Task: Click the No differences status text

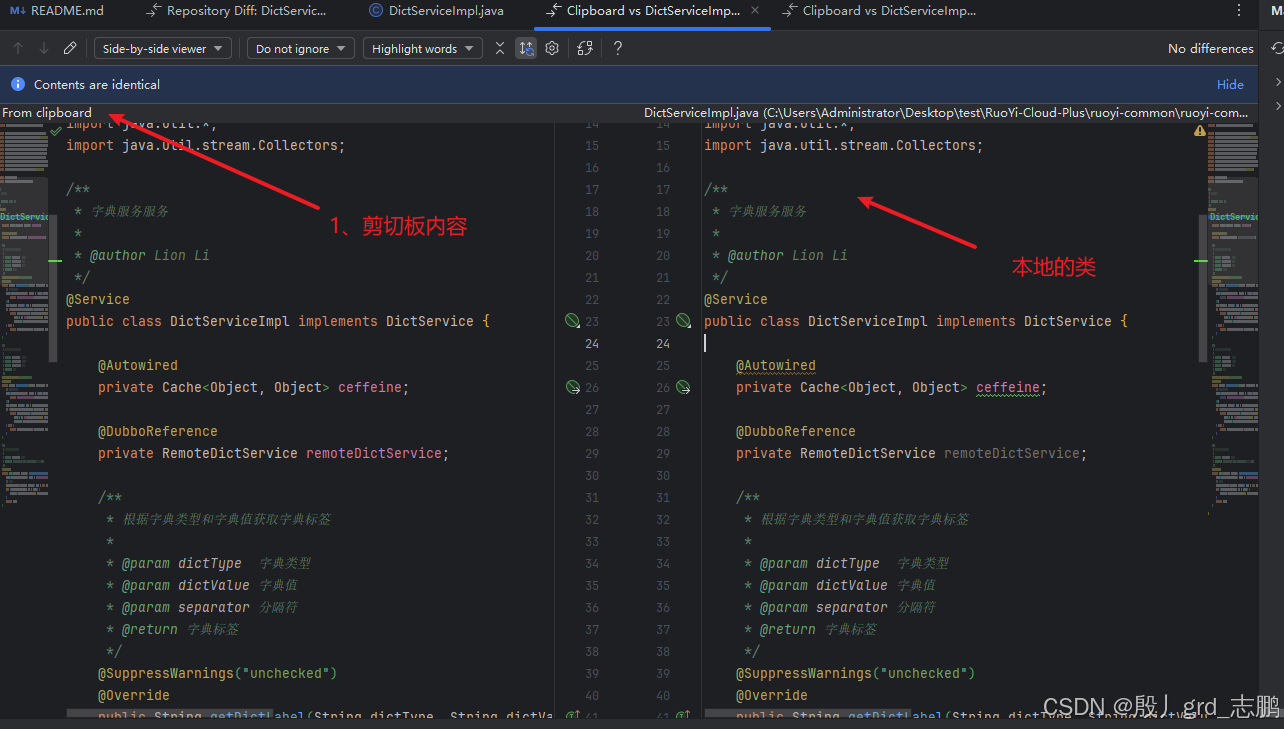Action: (1210, 48)
